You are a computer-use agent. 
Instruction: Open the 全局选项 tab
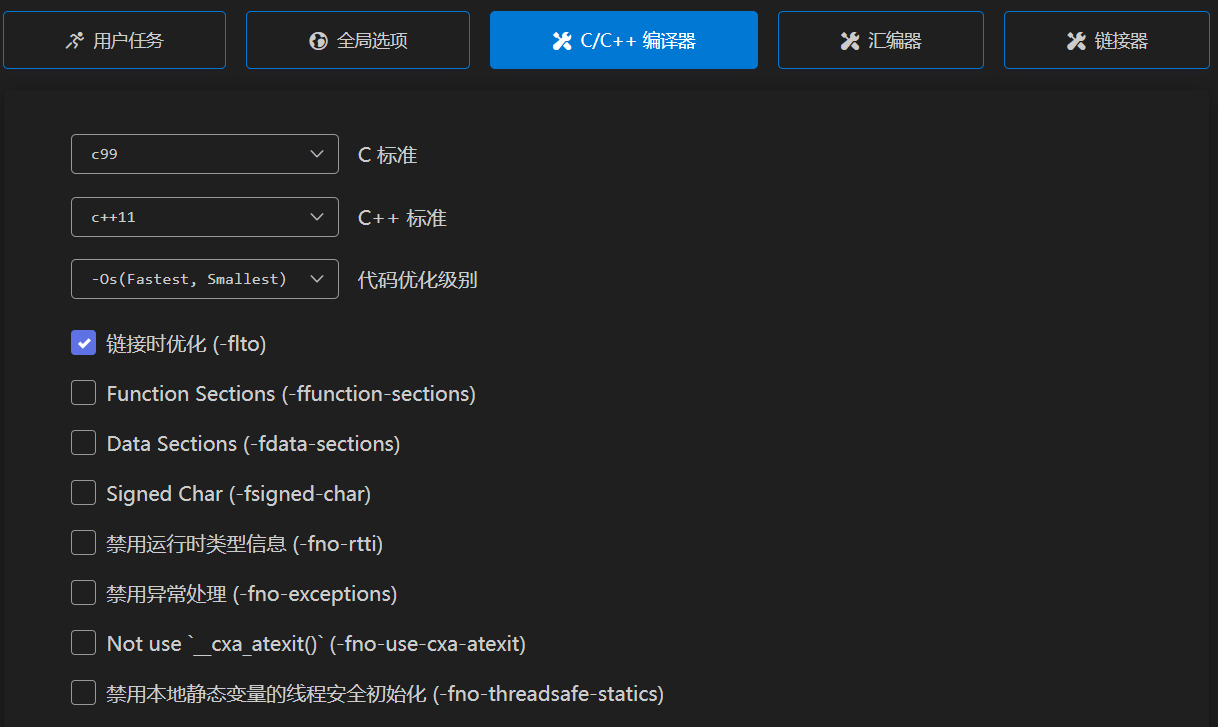click(358, 40)
